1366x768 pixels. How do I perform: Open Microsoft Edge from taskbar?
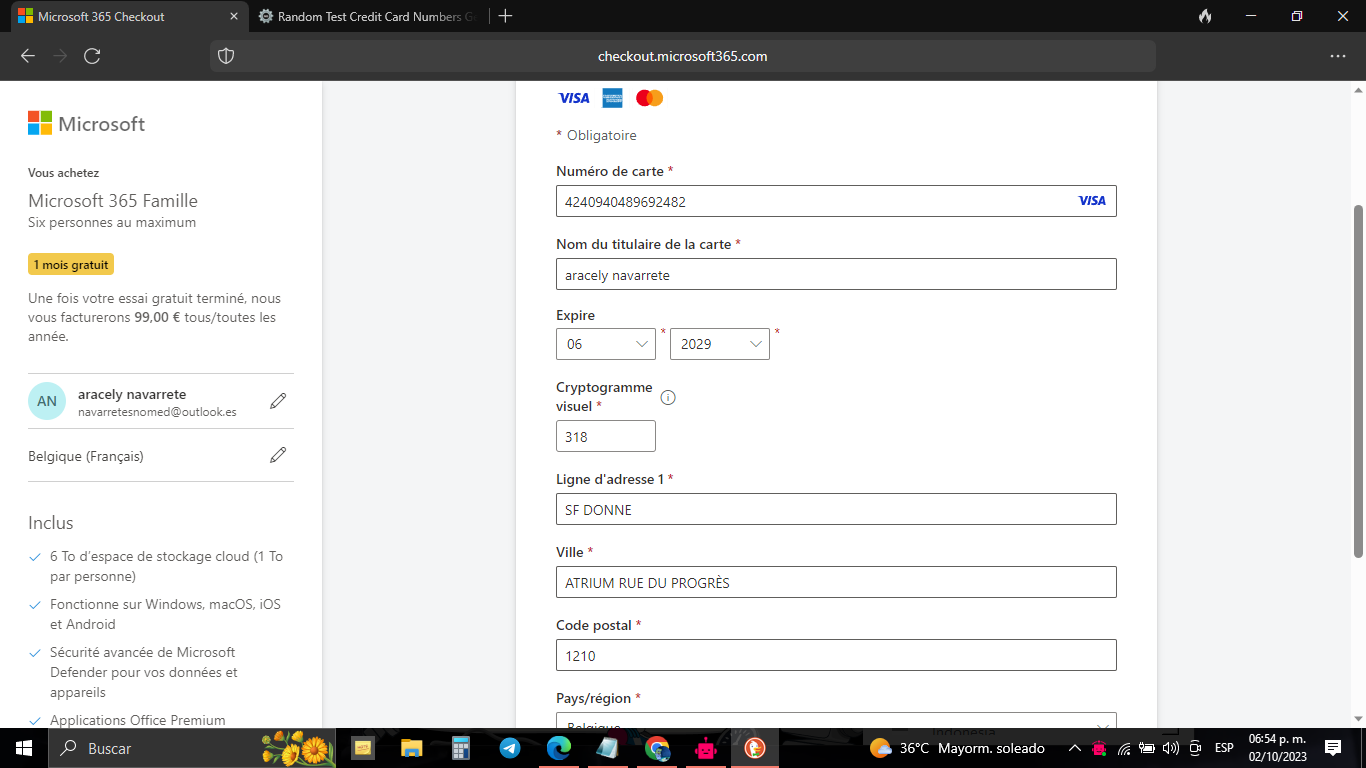tap(559, 748)
